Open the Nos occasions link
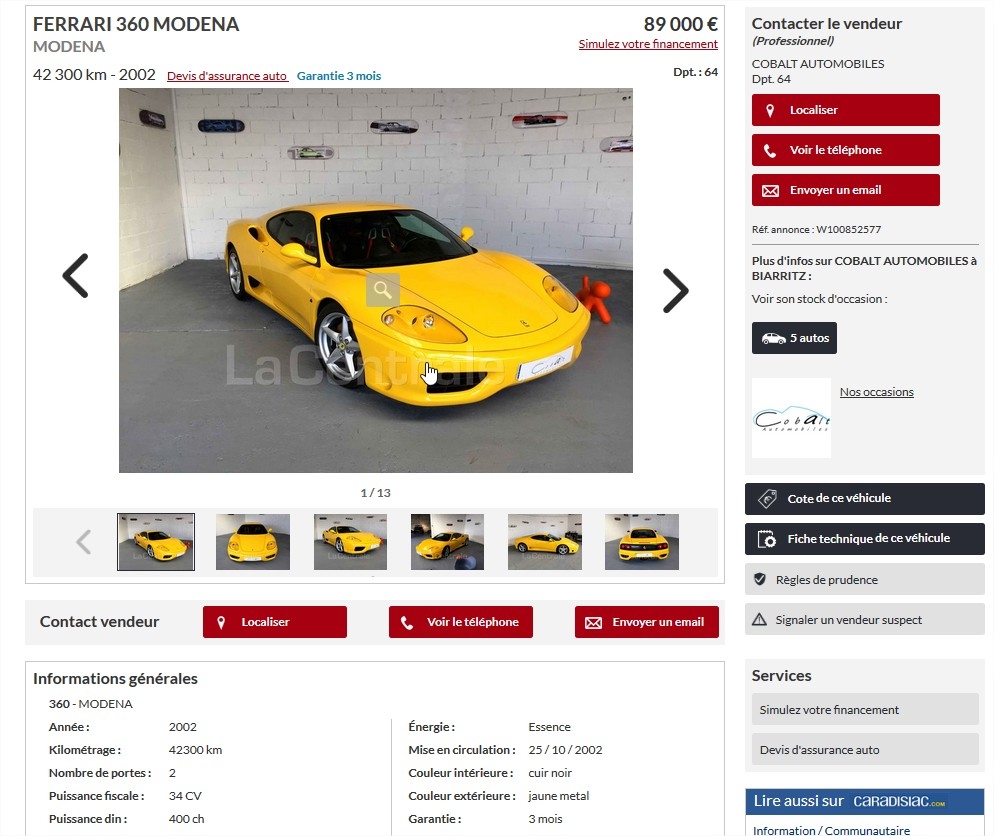 pyautogui.click(x=877, y=392)
